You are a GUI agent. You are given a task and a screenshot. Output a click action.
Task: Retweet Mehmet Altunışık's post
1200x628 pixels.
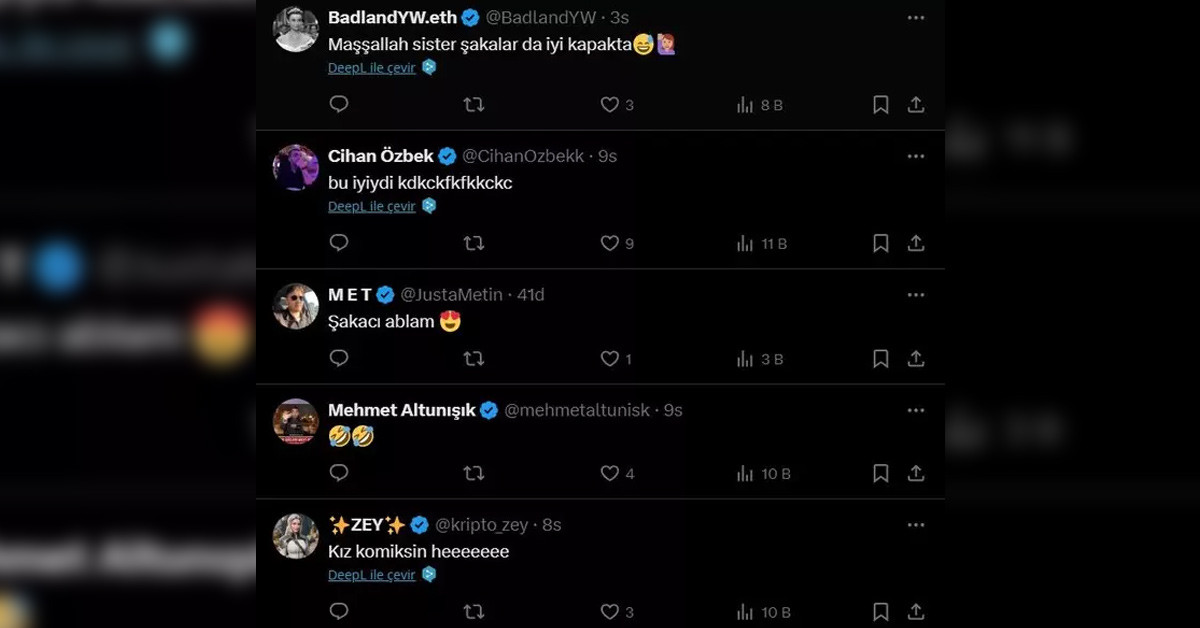(x=474, y=473)
